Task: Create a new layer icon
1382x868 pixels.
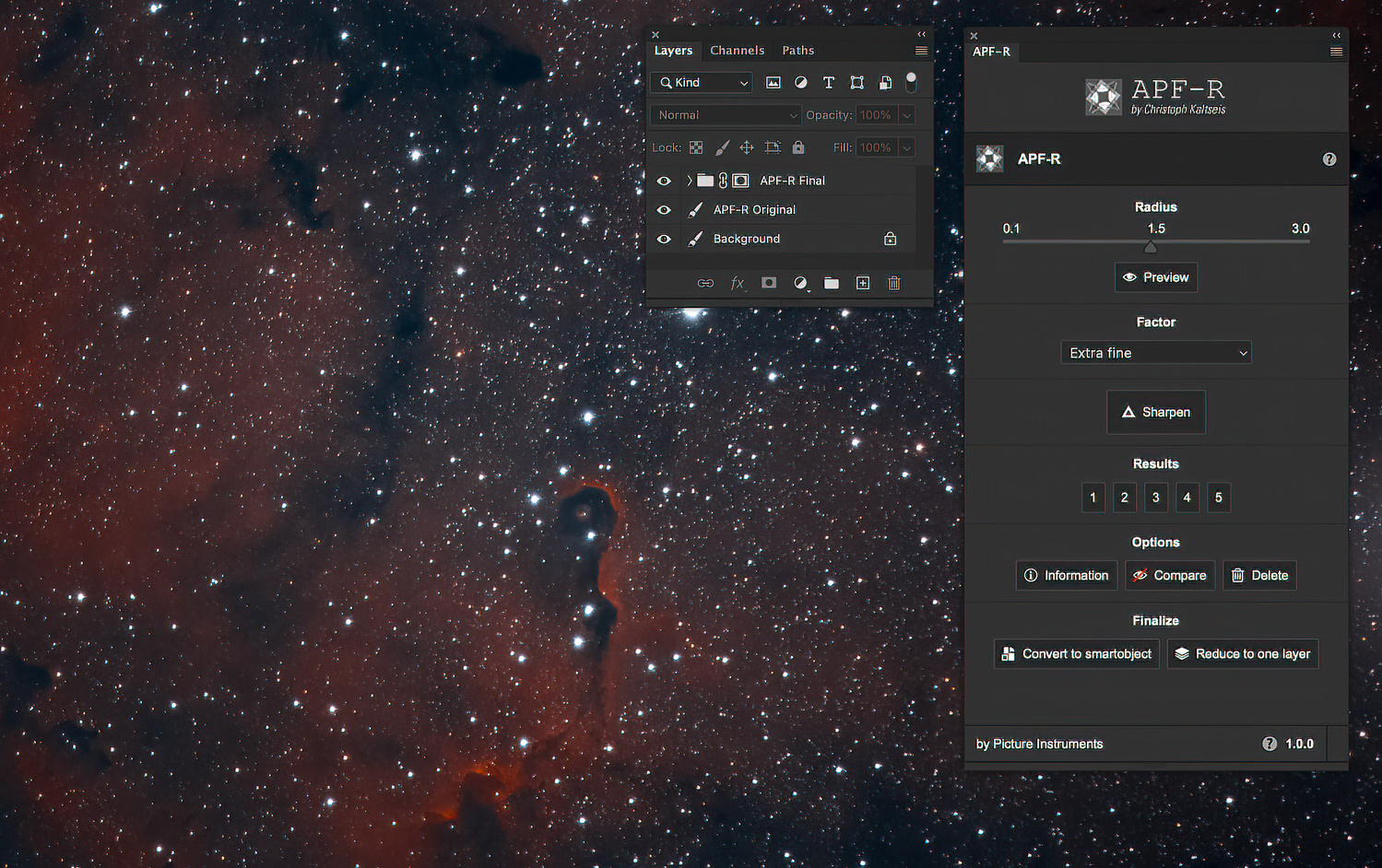Action: tap(863, 283)
